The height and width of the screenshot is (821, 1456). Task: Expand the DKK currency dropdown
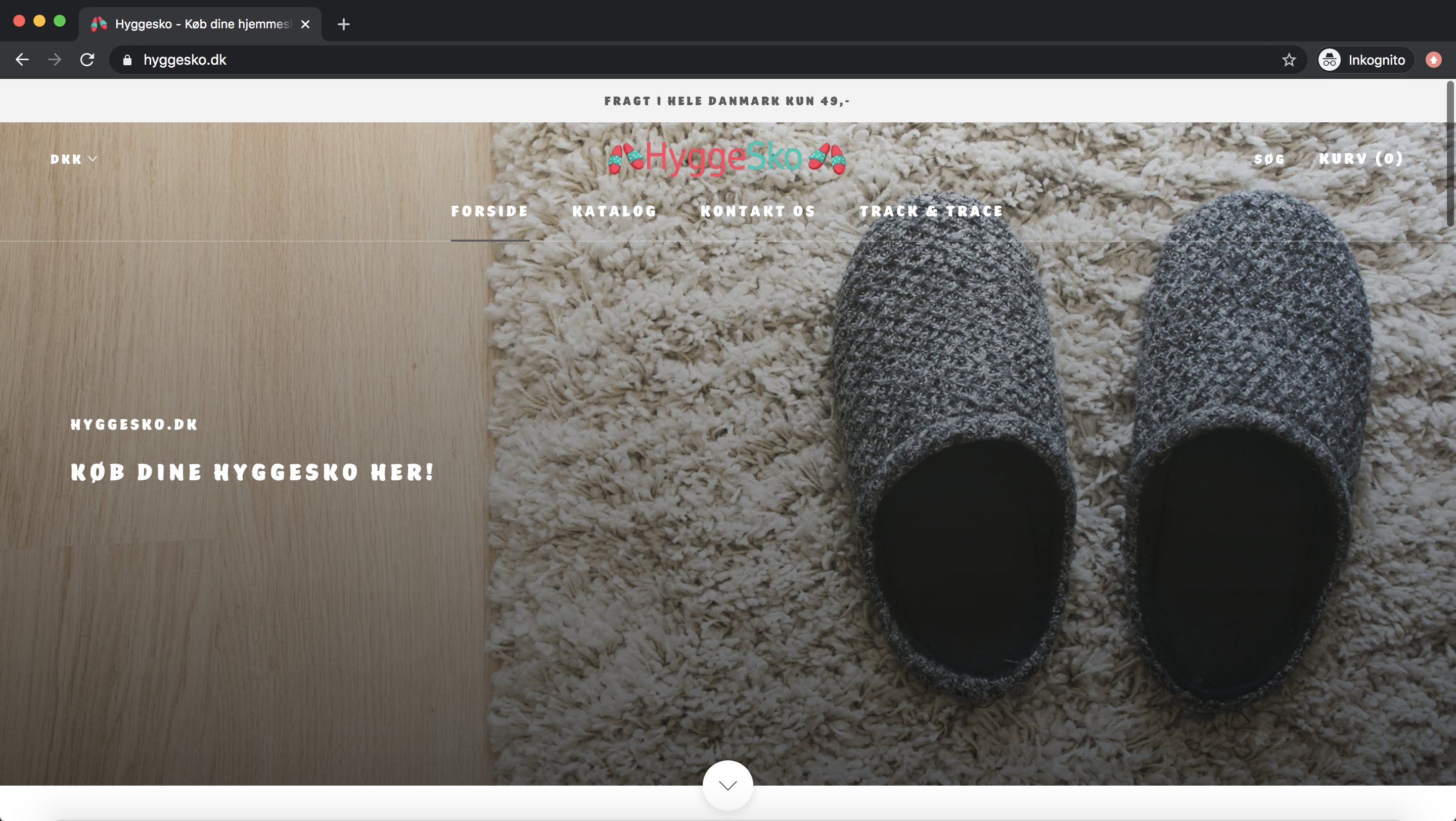coord(73,159)
